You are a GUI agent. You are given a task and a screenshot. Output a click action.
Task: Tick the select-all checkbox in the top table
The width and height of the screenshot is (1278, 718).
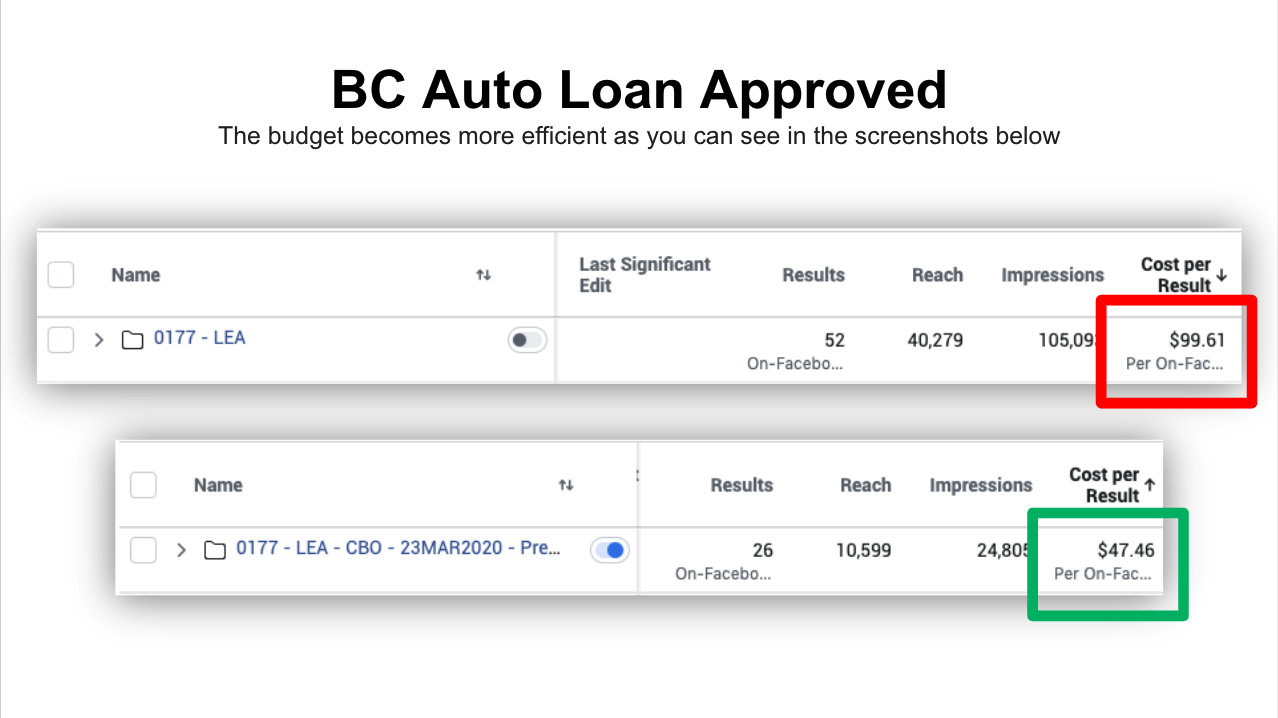coord(61,275)
